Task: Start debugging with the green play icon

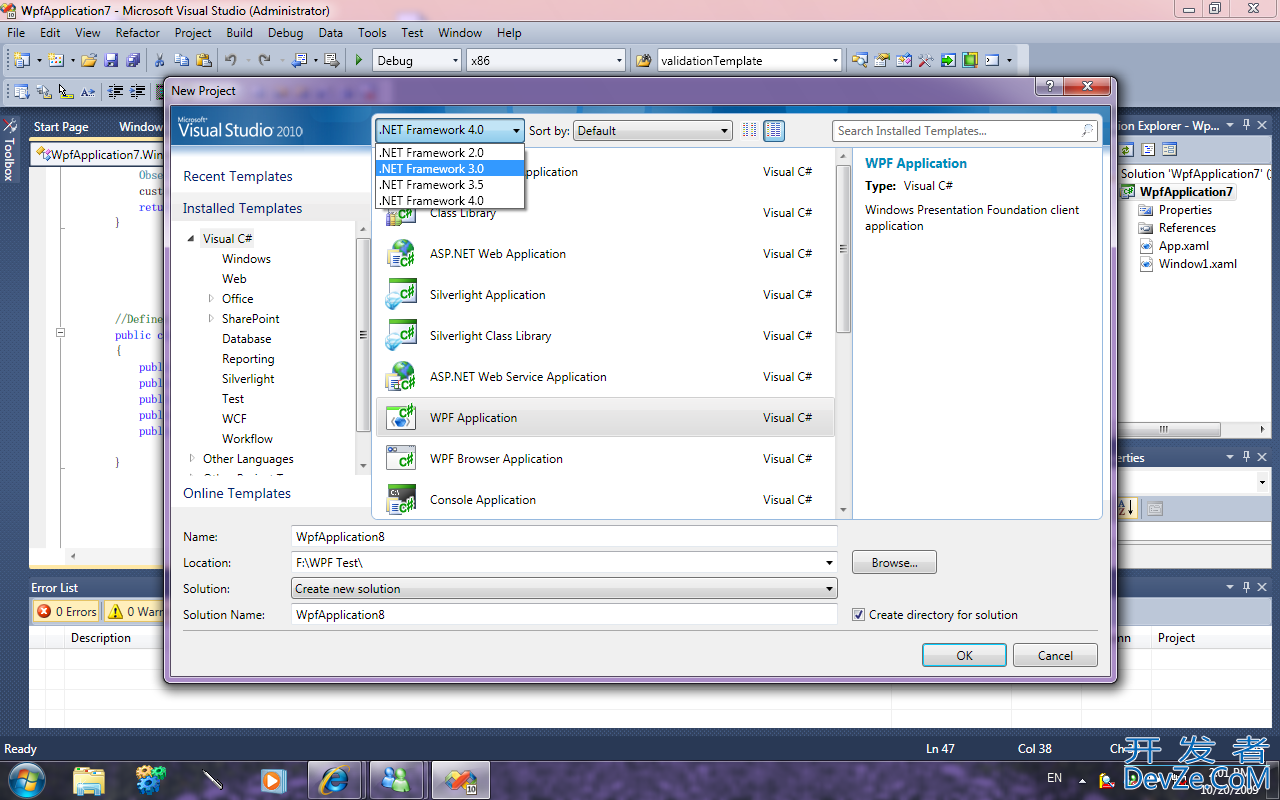Action: tap(359, 60)
